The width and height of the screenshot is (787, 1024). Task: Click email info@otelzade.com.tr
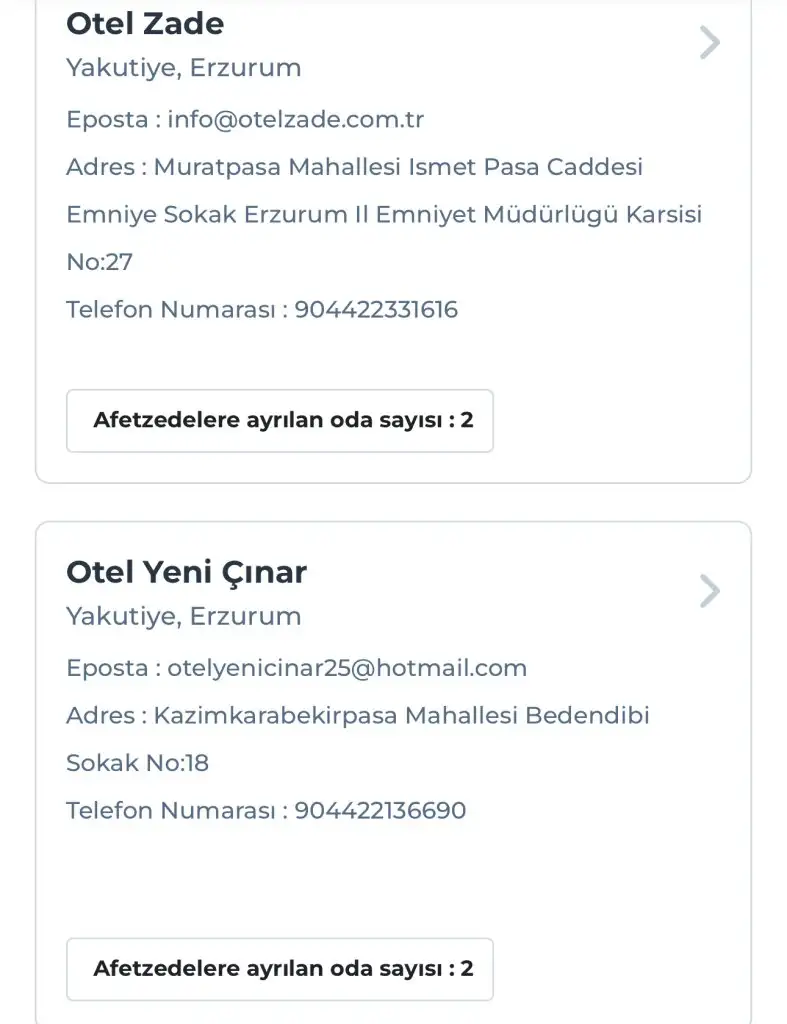(x=296, y=120)
